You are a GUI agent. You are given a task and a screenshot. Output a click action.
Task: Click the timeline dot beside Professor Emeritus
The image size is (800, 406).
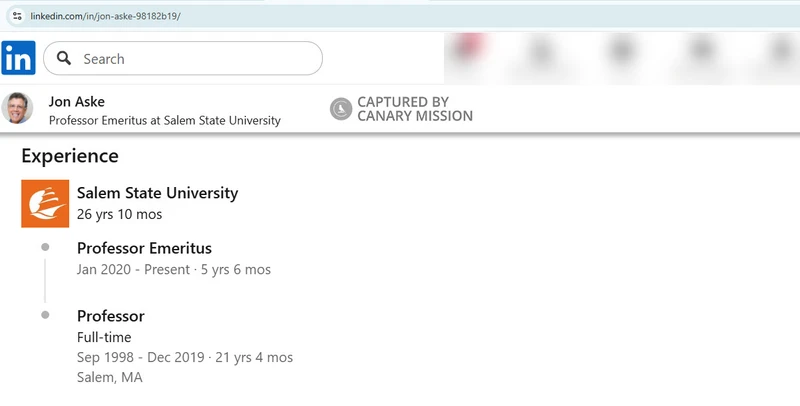[x=45, y=247]
